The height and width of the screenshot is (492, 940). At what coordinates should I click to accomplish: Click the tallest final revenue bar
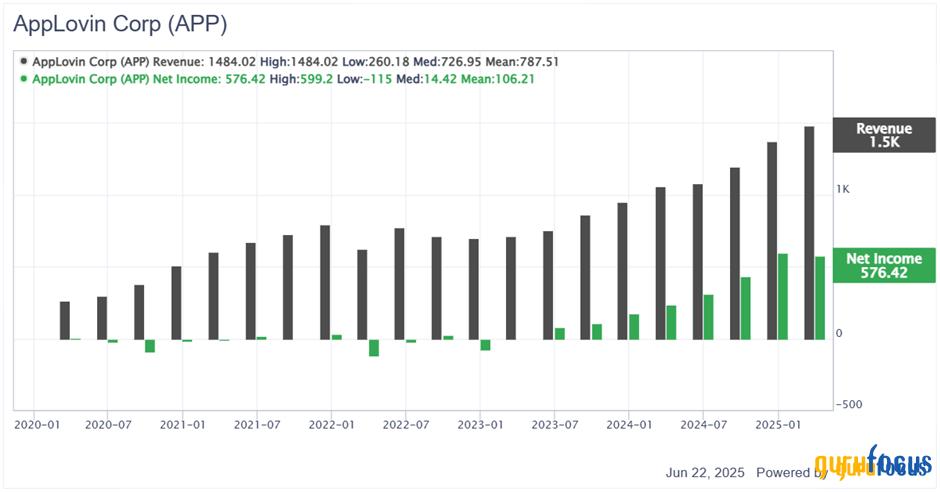pos(809,233)
